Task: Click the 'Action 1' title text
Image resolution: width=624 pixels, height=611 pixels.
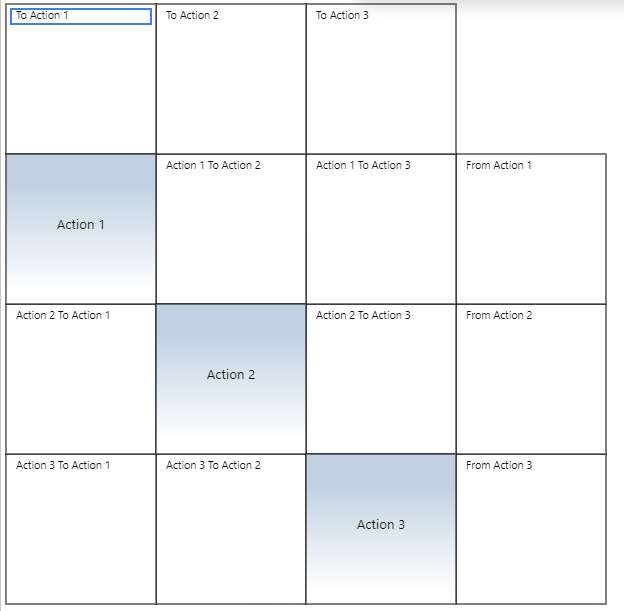Action: coord(81,225)
